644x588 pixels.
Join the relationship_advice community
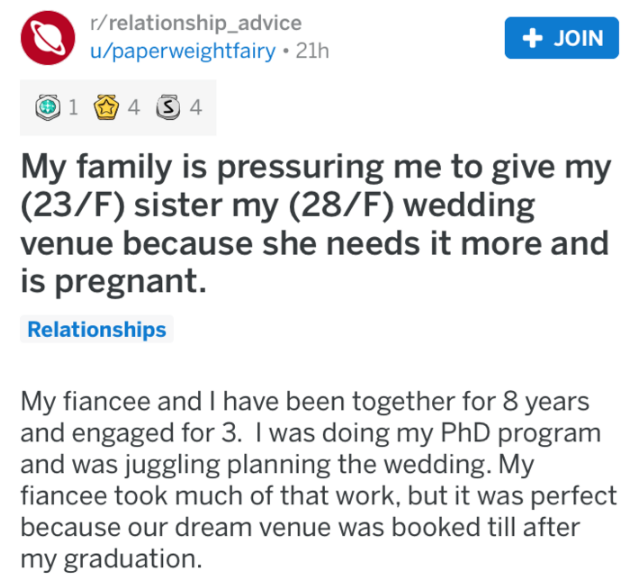click(x=564, y=38)
